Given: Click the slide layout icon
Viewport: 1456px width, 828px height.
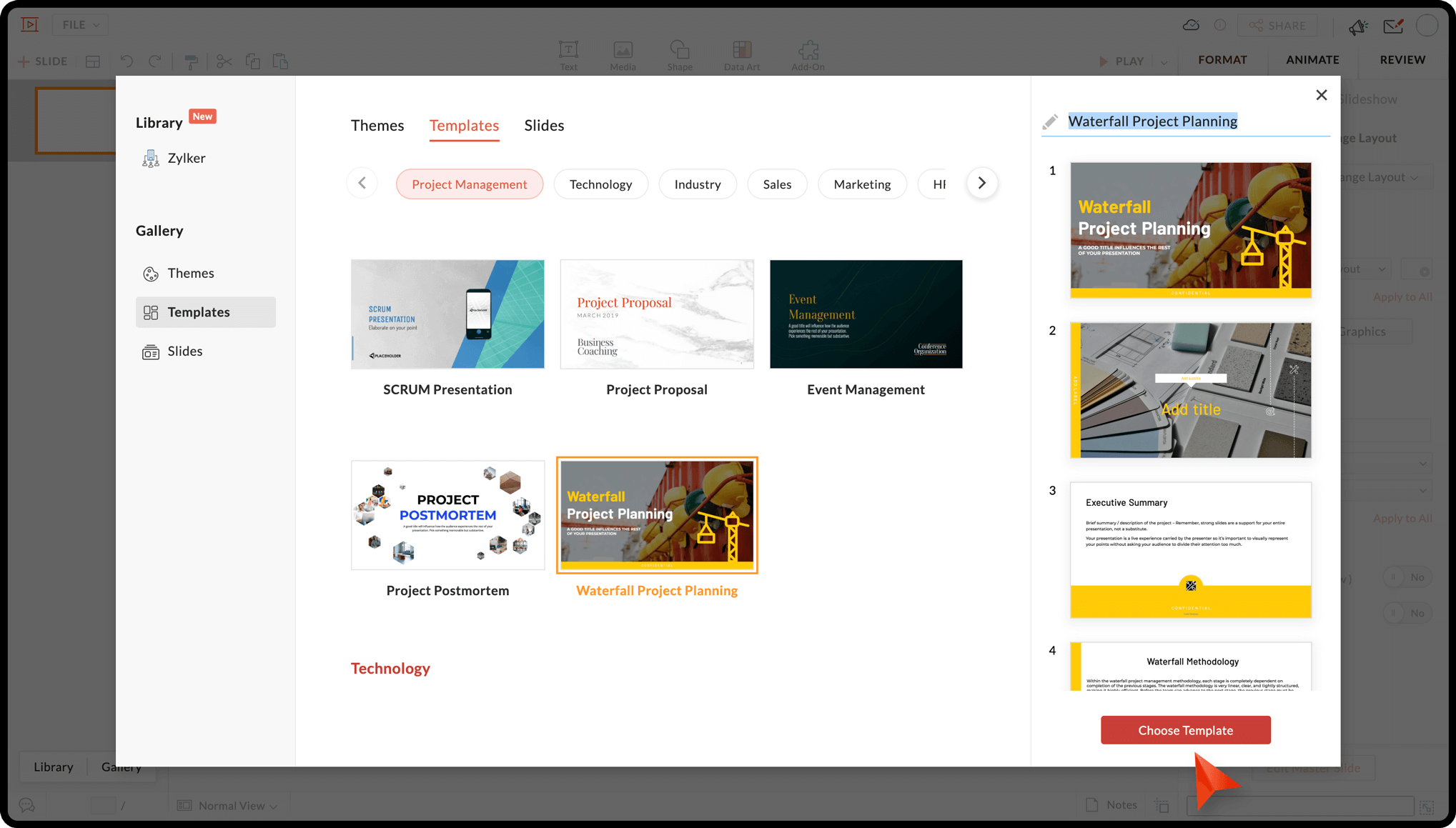Looking at the screenshot, I should pos(93,61).
